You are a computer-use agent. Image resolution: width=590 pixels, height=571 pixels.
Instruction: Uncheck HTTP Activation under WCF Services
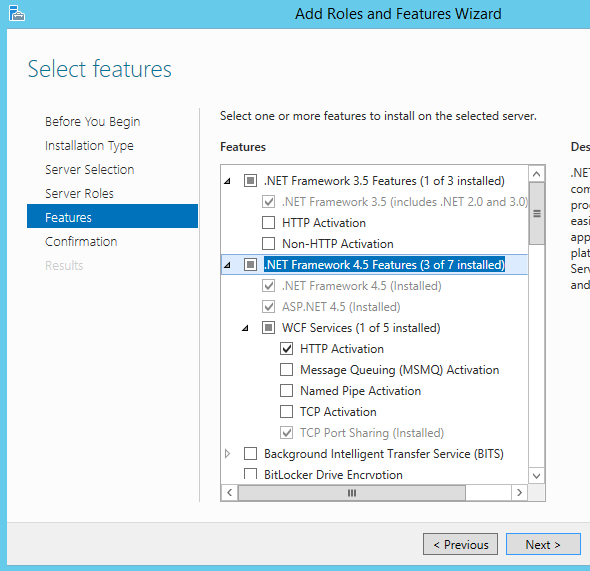[x=286, y=349]
